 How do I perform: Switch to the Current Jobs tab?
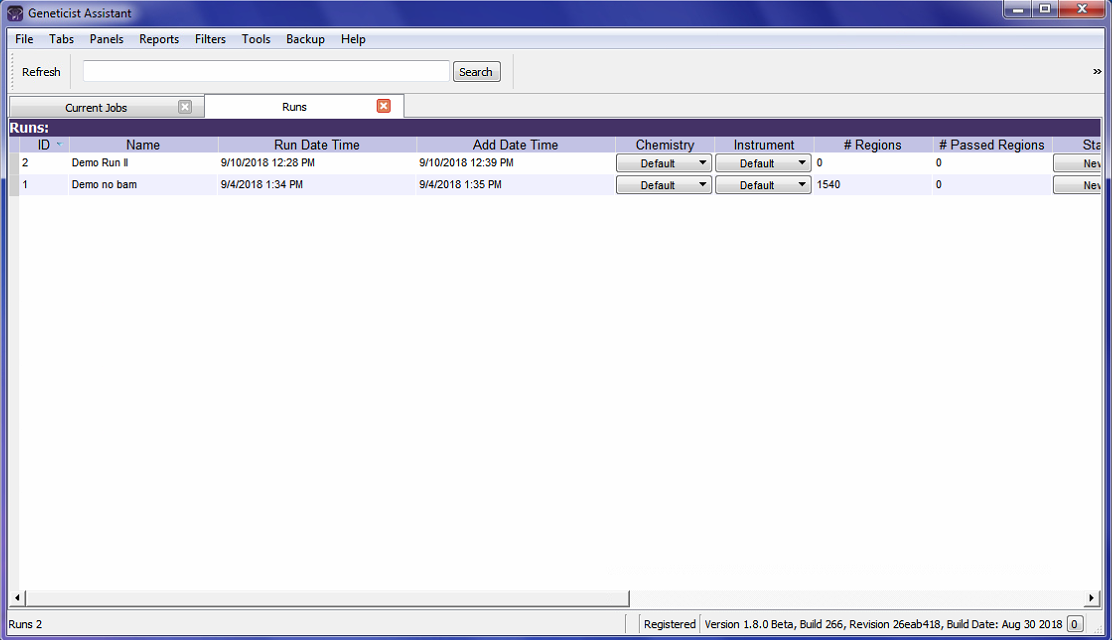pos(96,107)
